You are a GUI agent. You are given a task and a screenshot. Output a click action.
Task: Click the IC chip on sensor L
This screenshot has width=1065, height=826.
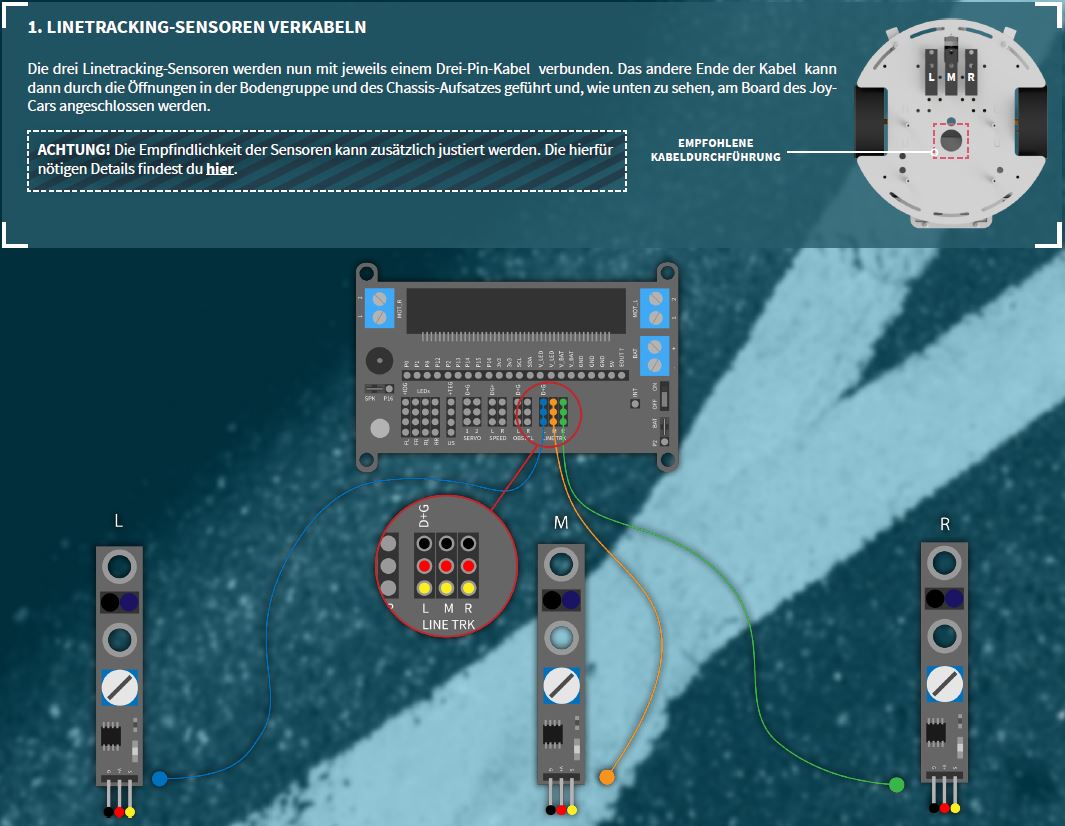click(x=111, y=736)
